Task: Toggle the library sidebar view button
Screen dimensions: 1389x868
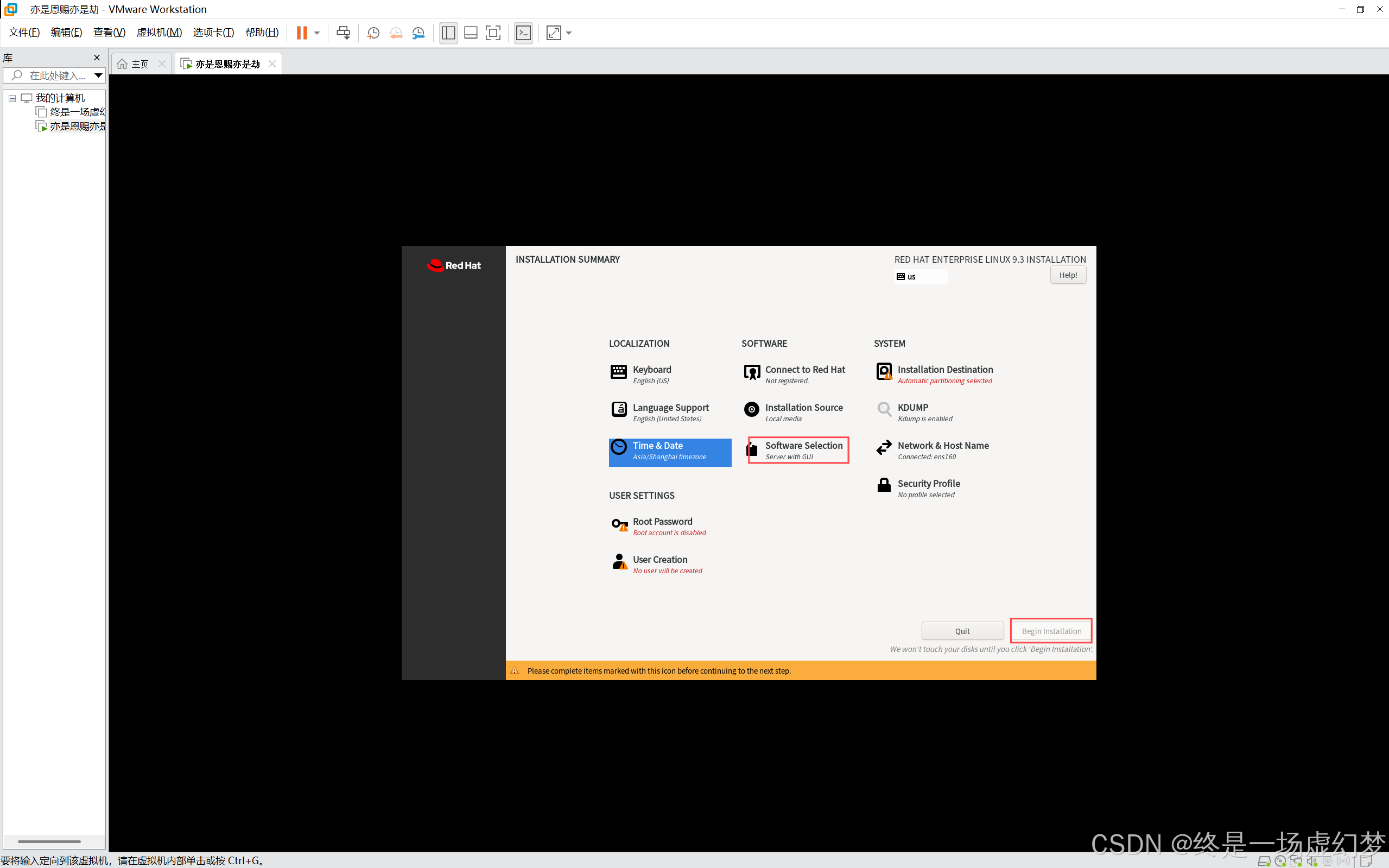Action: pos(448,33)
